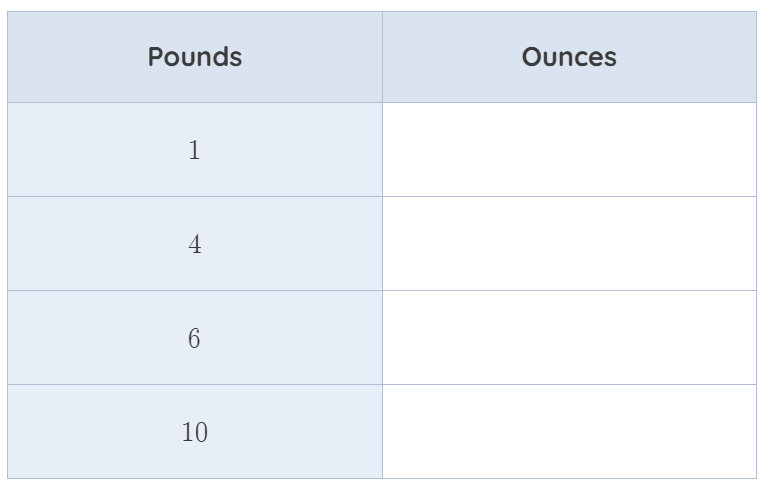The image size is (763, 502).
Task: Pick the blank cell in the 4-pound row
Action: pyautogui.click(x=569, y=244)
